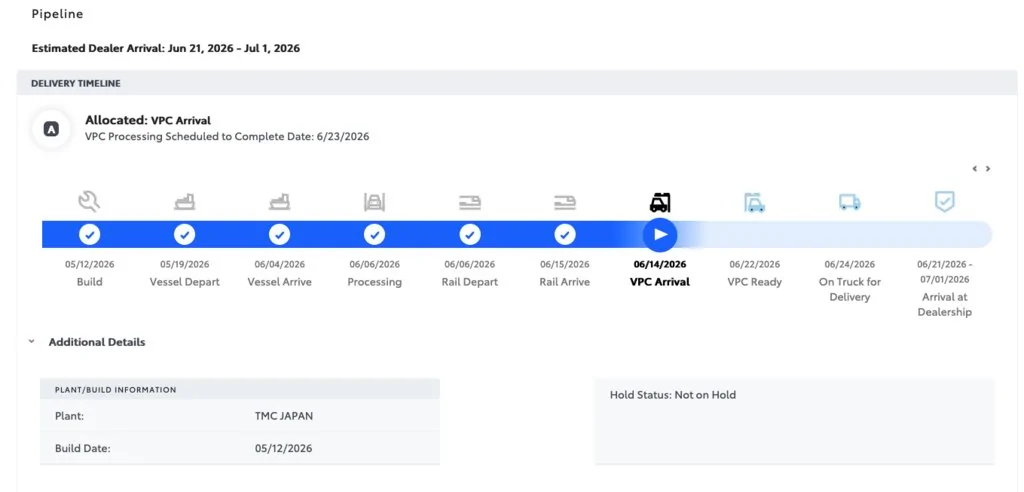Click the Vessel Depart label
Image resolution: width=1024 pixels, height=492 pixels.
[x=184, y=282]
